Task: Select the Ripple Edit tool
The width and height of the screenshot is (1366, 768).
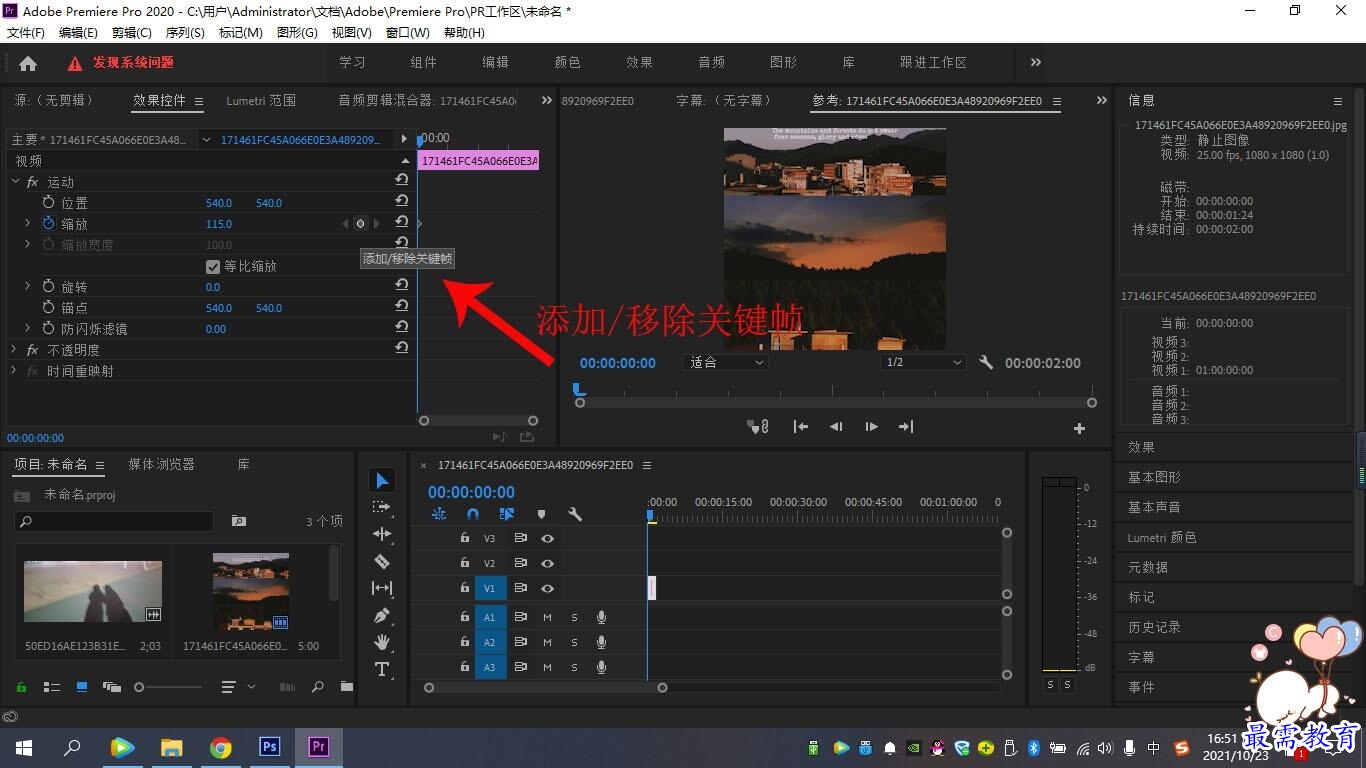Action: [x=382, y=534]
